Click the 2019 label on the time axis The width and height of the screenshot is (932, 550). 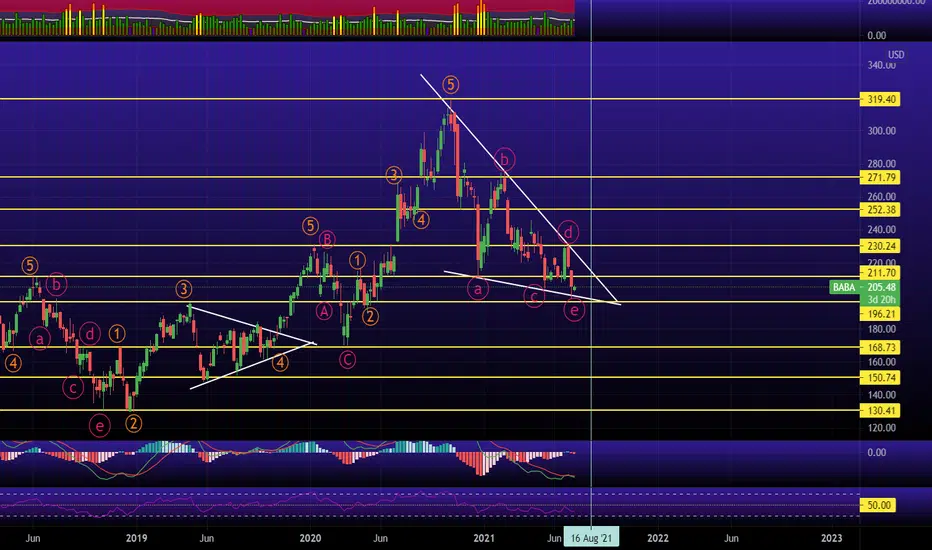tap(136, 538)
